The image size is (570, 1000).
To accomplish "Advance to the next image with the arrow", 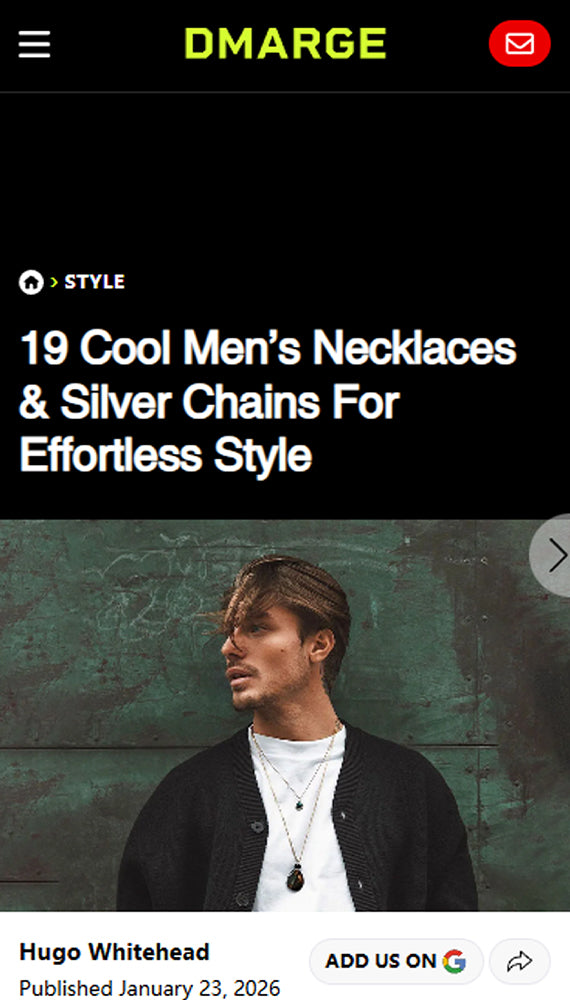I will (552, 555).
